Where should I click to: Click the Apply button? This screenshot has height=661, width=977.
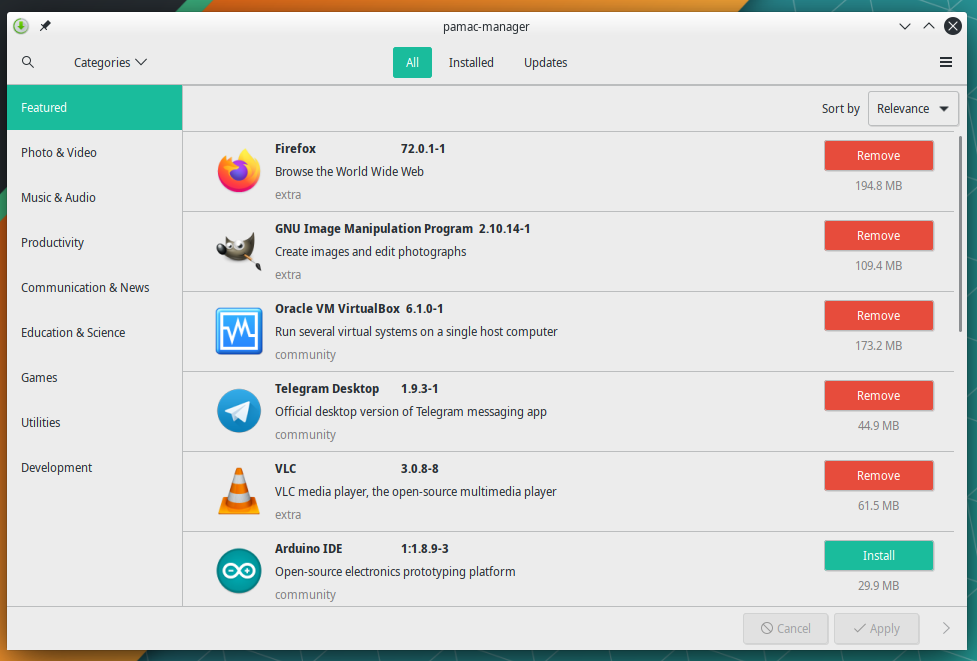876,628
